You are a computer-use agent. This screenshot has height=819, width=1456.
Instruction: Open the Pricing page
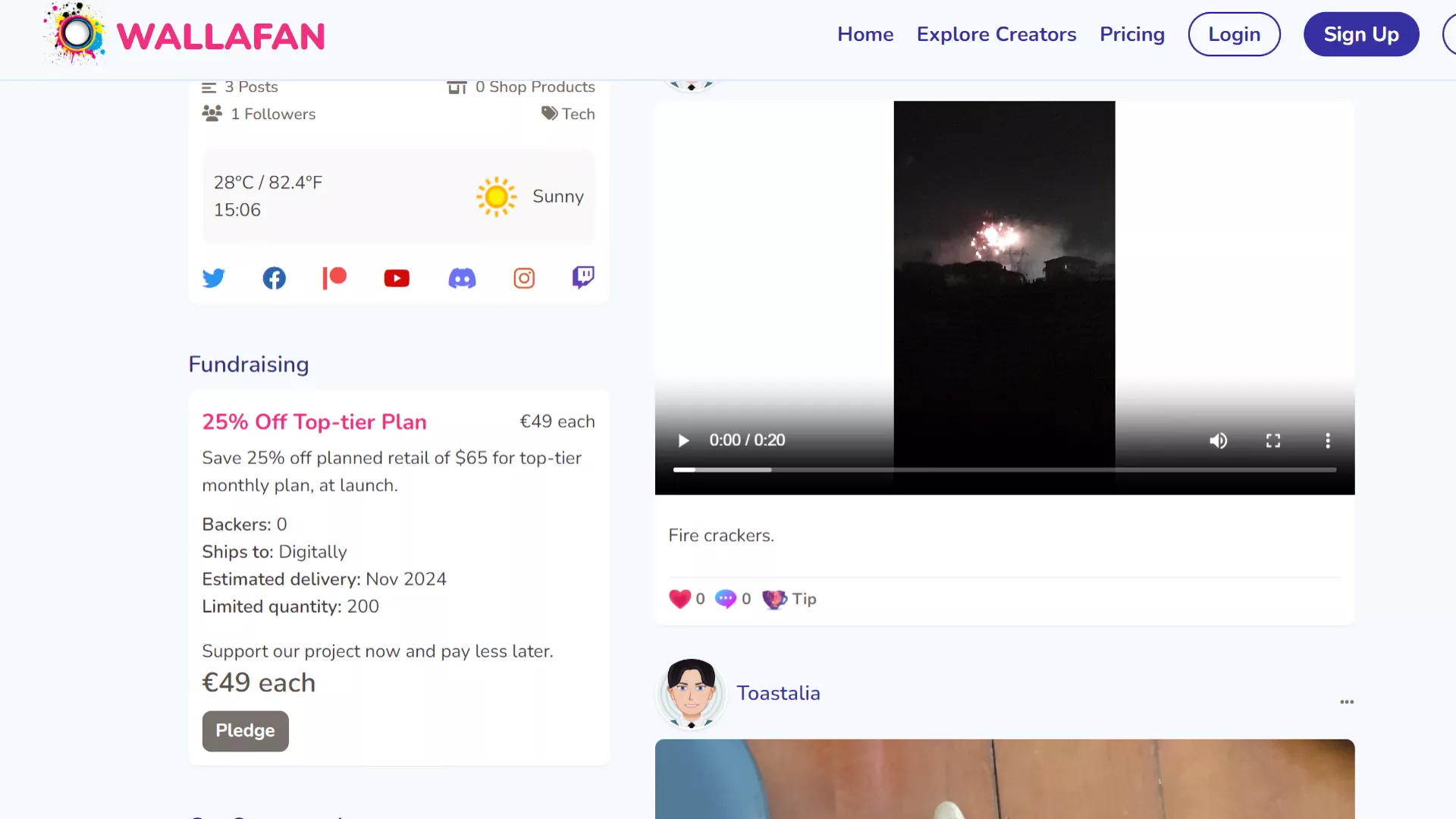(x=1132, y=34)
